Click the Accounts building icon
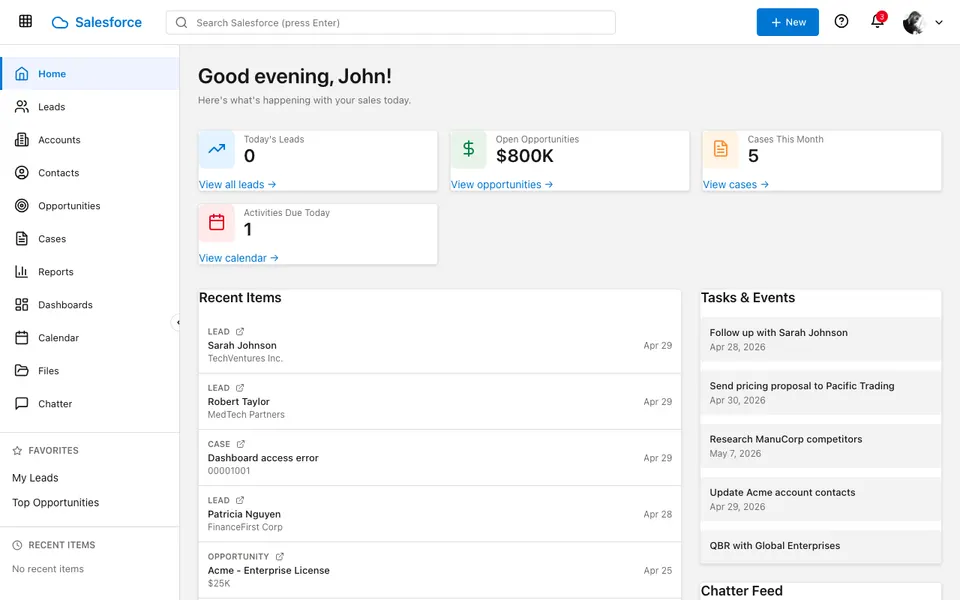The height and width of the screenshot is (600, 960). pyautogui.click(x=21, y=140)
